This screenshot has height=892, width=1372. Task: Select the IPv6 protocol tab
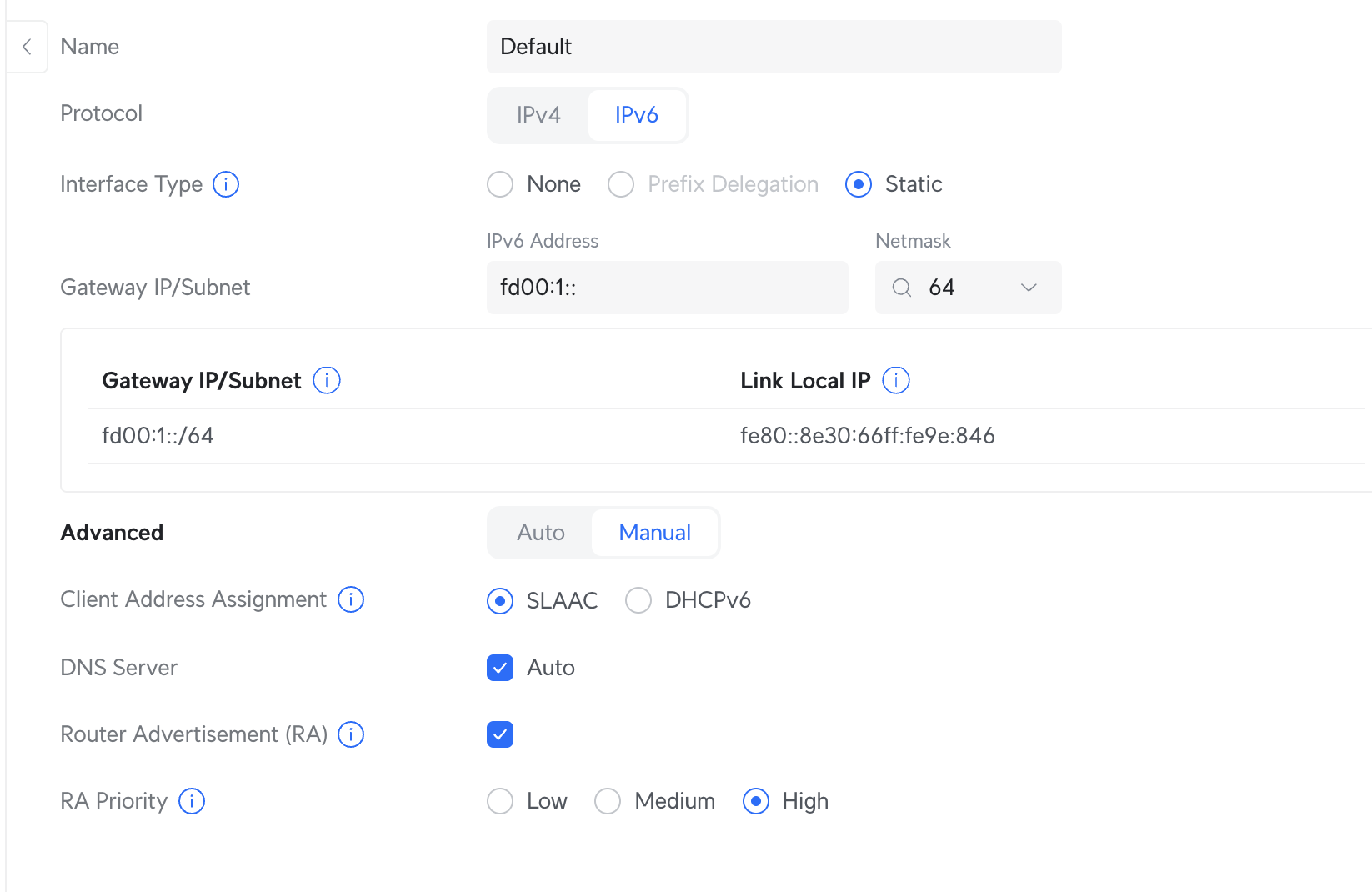pos(637,115)
